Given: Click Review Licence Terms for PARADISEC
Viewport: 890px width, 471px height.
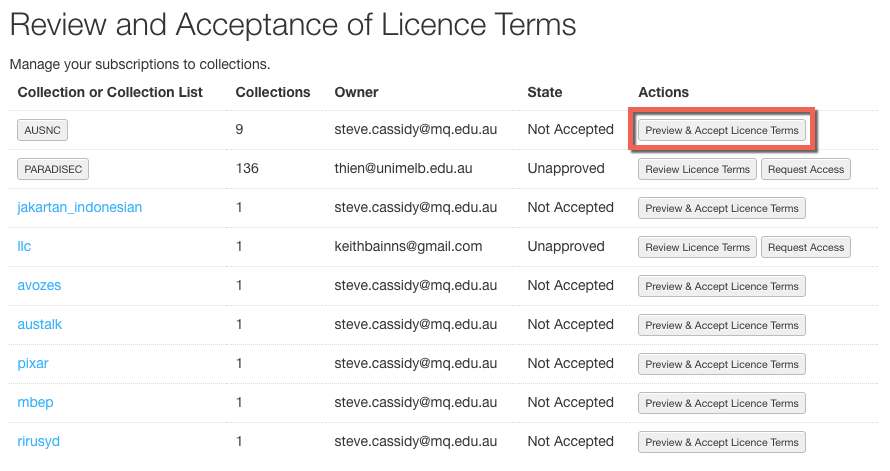Looking at the screenshot, I should pos(697,169).
